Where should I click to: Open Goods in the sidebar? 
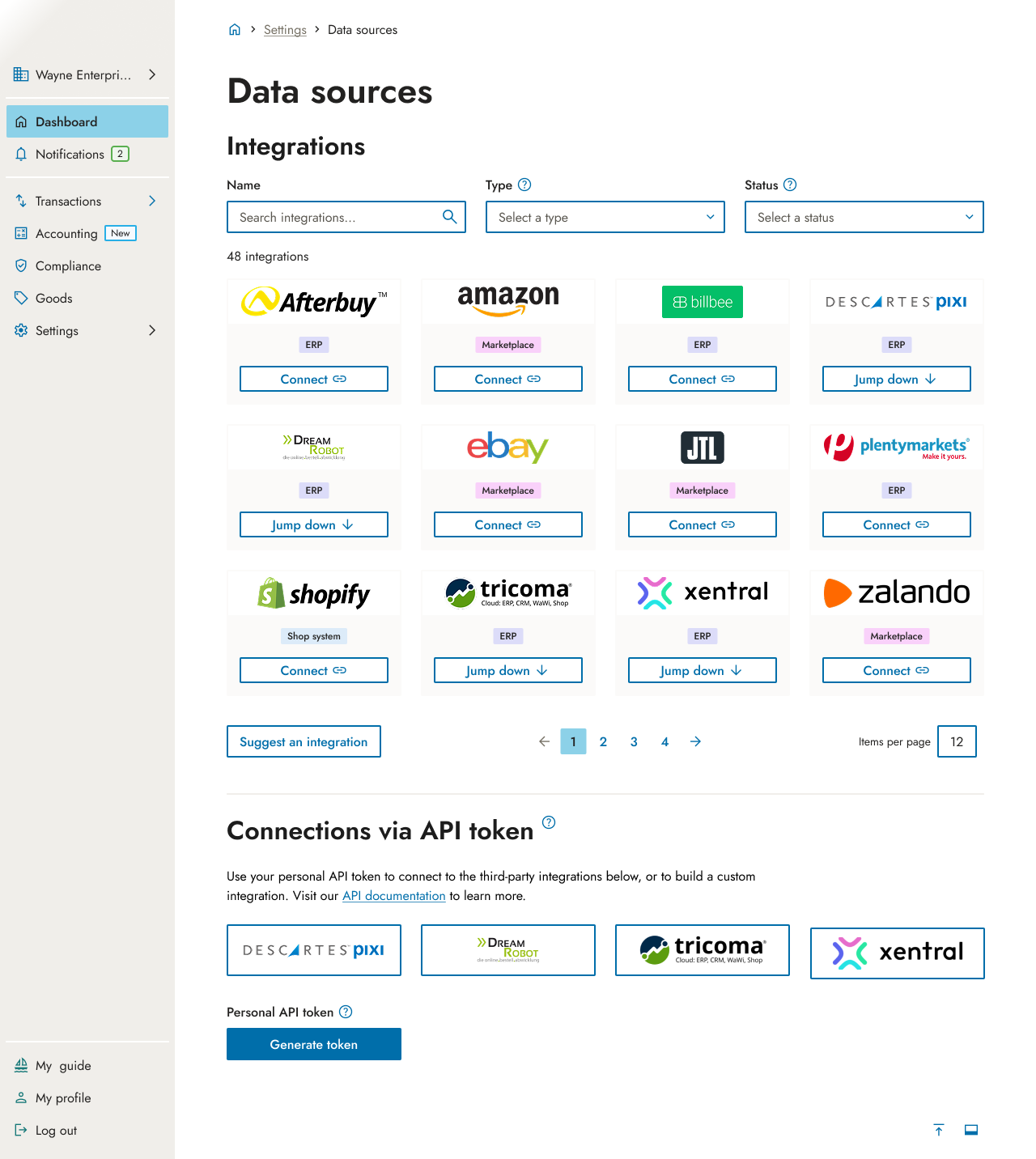(87, 298)
